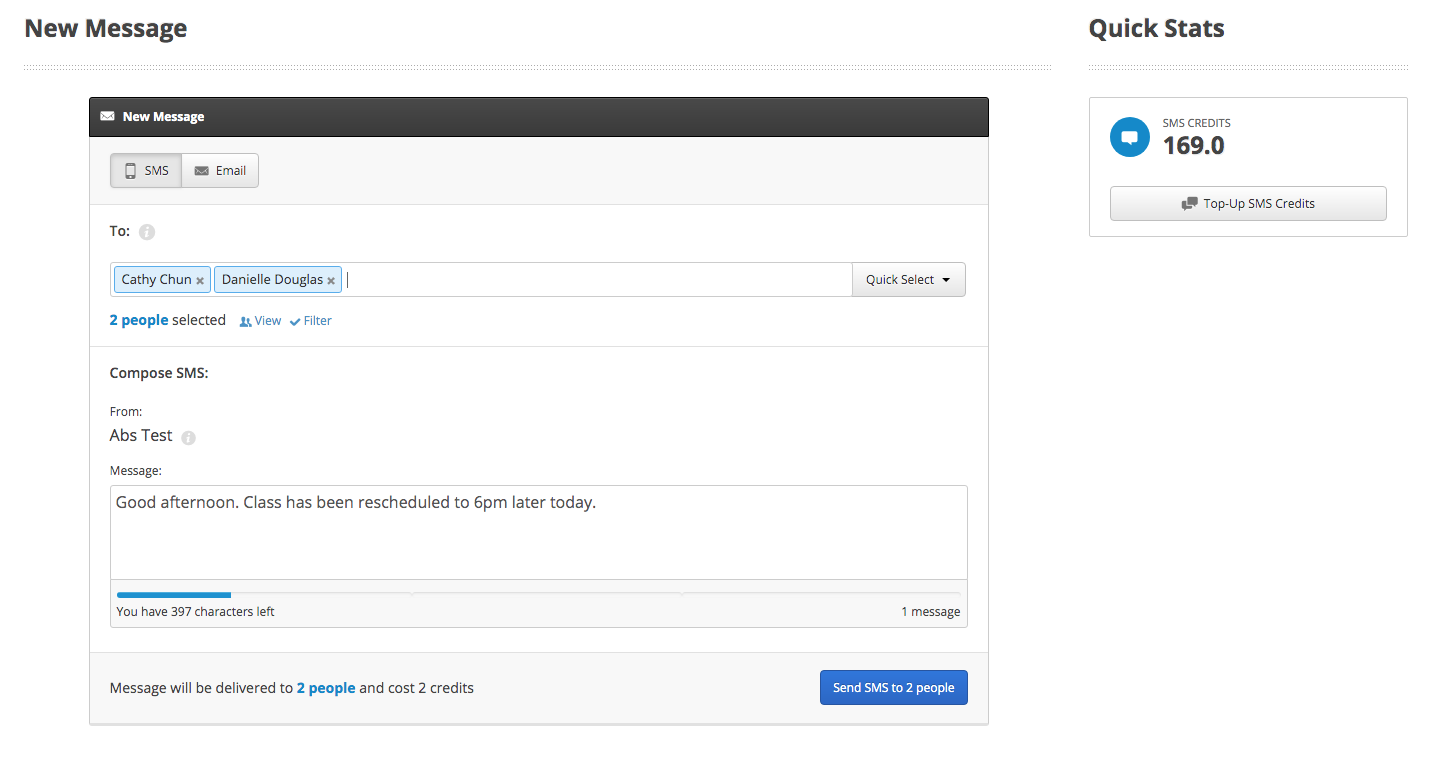
Task: Open the Quick Select dropdown
Action: click(x=908, y=280)
